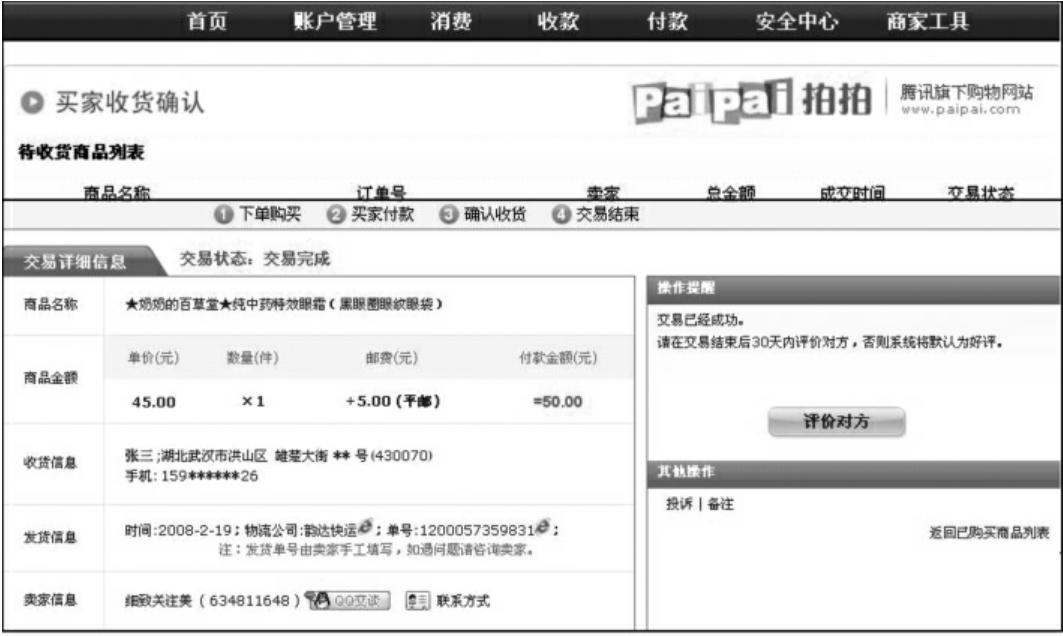Screen dimensions: 1063x636
Task: Click the 投诉 link
Action: point(679,504)
